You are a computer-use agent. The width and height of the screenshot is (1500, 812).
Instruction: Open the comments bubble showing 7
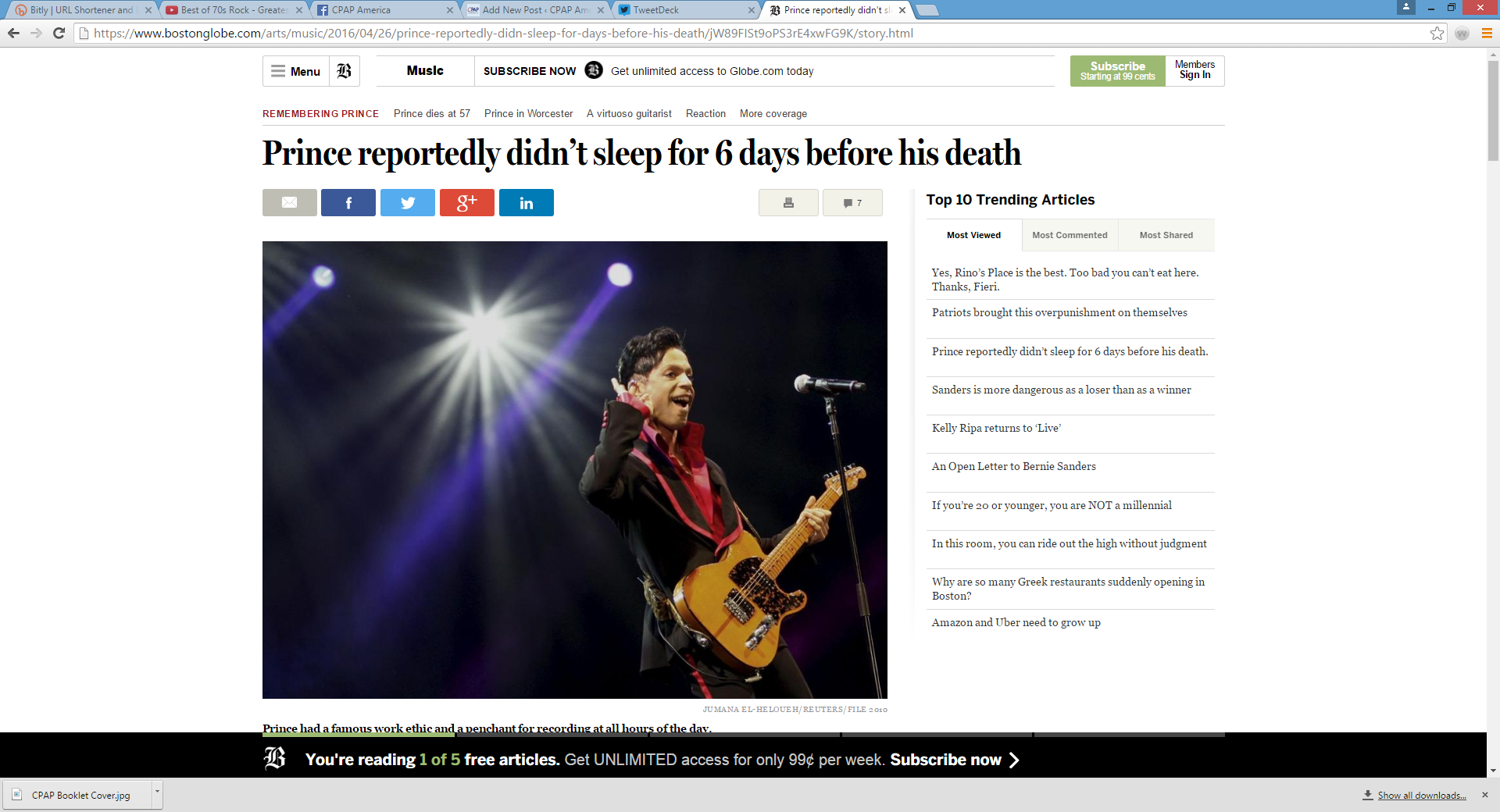(x=852, y=203)
